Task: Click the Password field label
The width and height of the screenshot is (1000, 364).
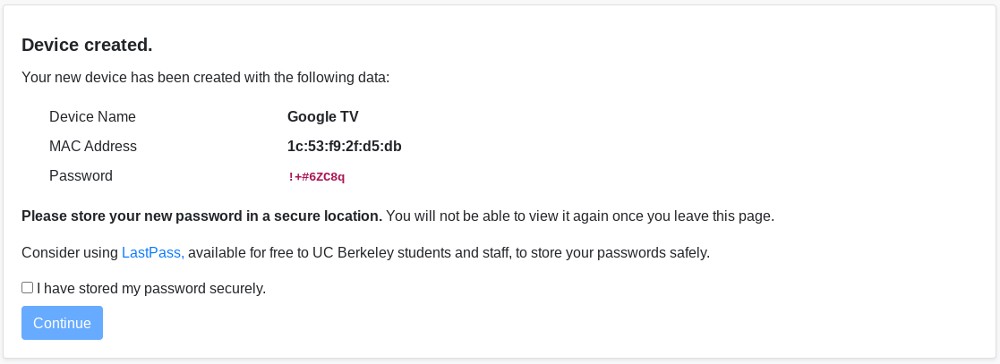Action: pyautogui.click(x=81, y=175)
